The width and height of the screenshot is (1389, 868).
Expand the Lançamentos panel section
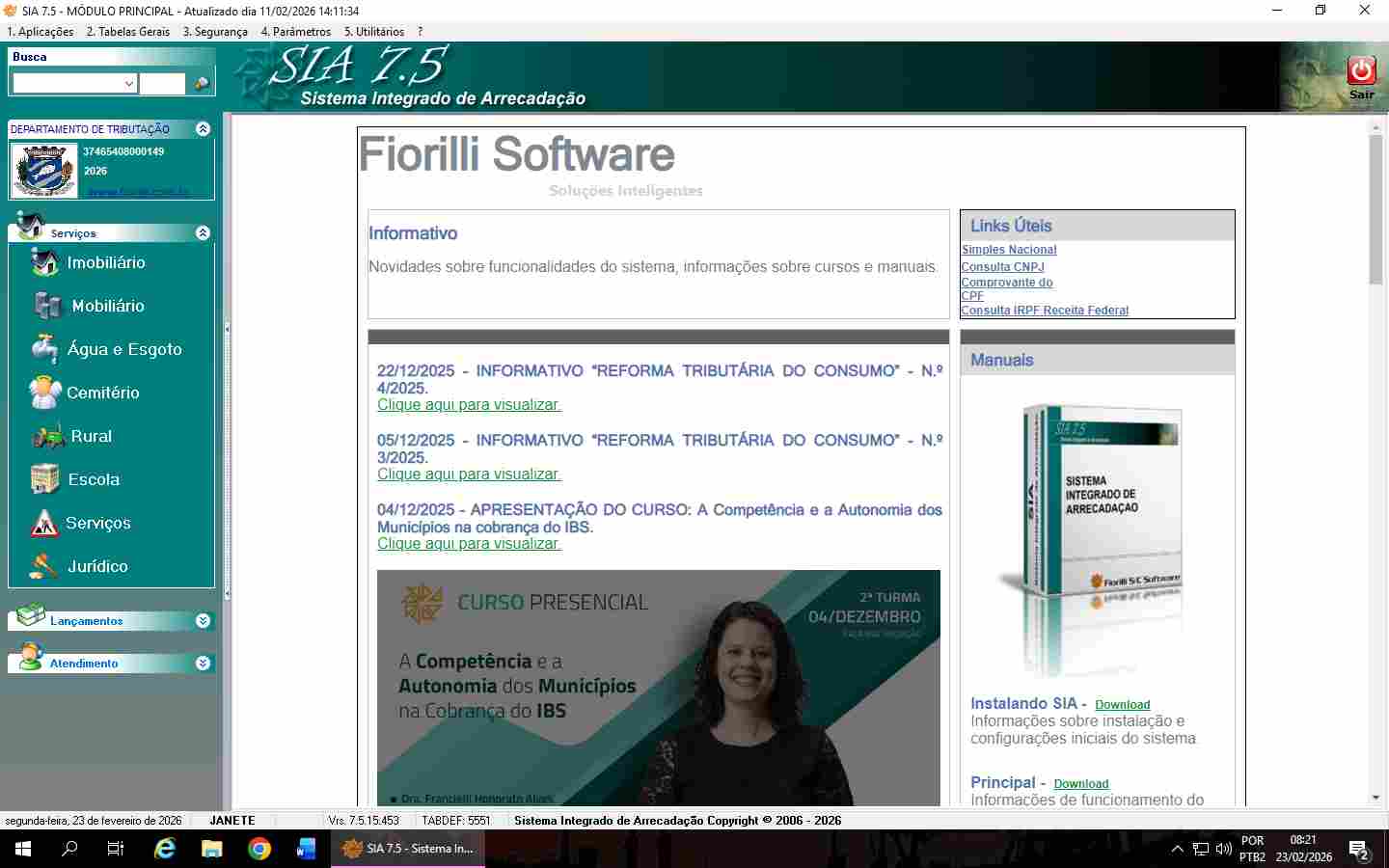point(203,621)
